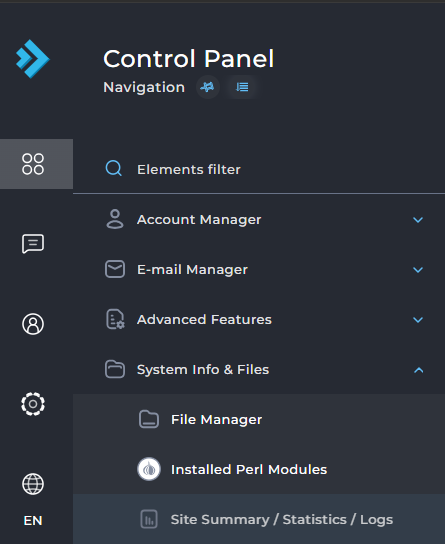Viewport: 445px width, 544px height.
Task: Click the EN language label
Action: tap(33, 520)
